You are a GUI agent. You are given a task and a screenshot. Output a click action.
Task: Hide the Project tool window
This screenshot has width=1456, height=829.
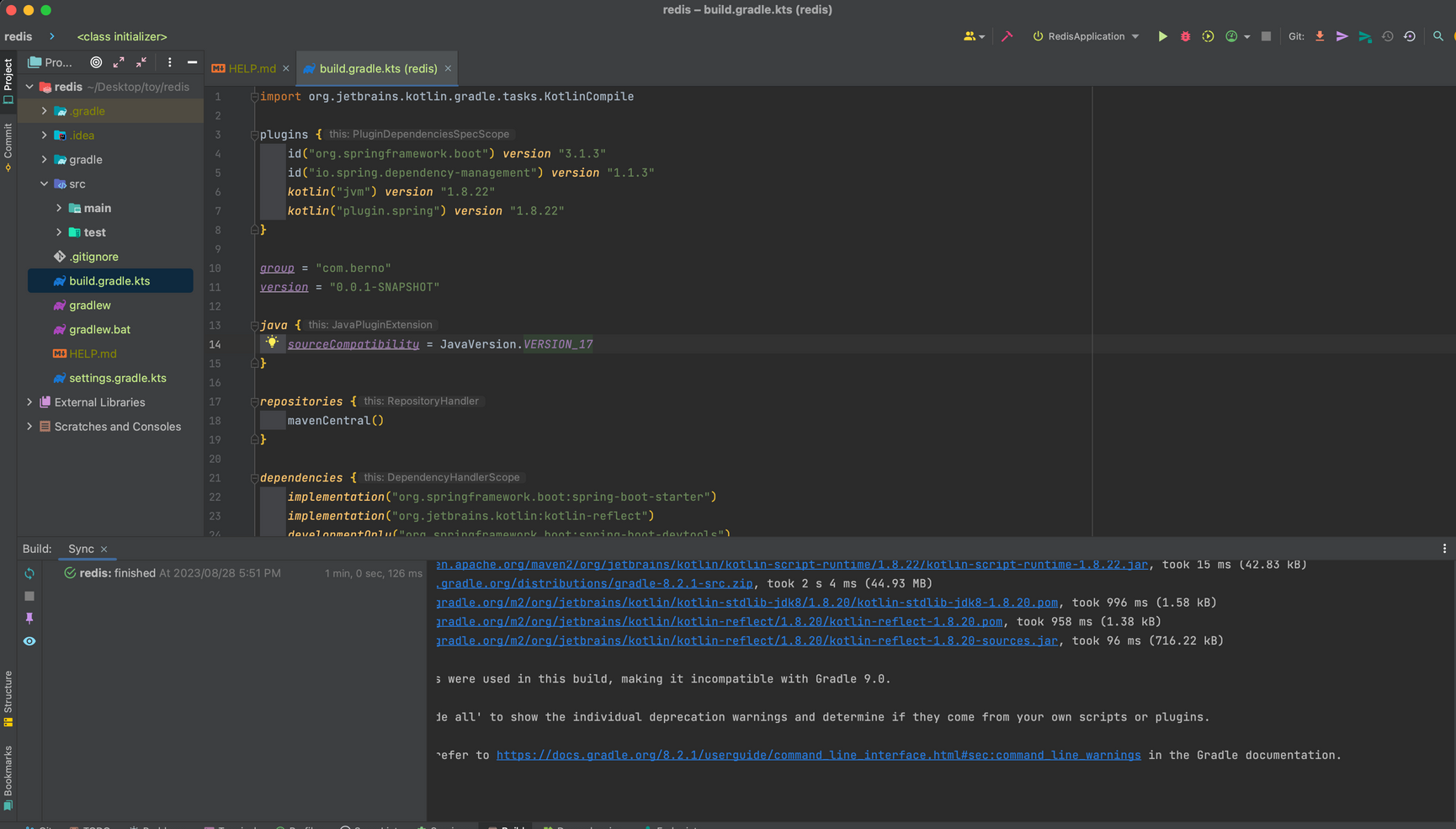click(x=192, y=62)
